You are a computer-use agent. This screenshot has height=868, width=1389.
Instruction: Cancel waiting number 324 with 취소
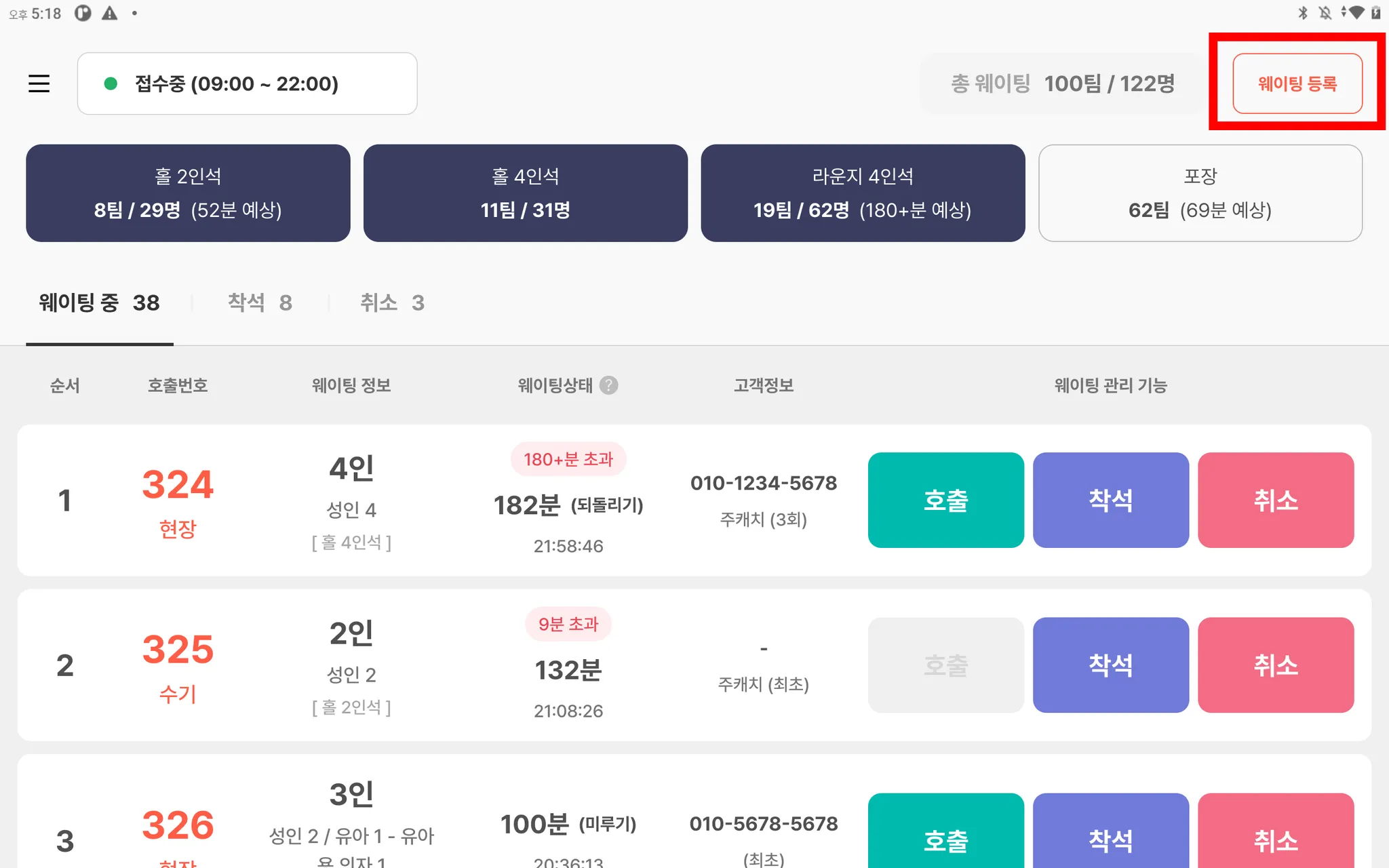[1275, 500]
